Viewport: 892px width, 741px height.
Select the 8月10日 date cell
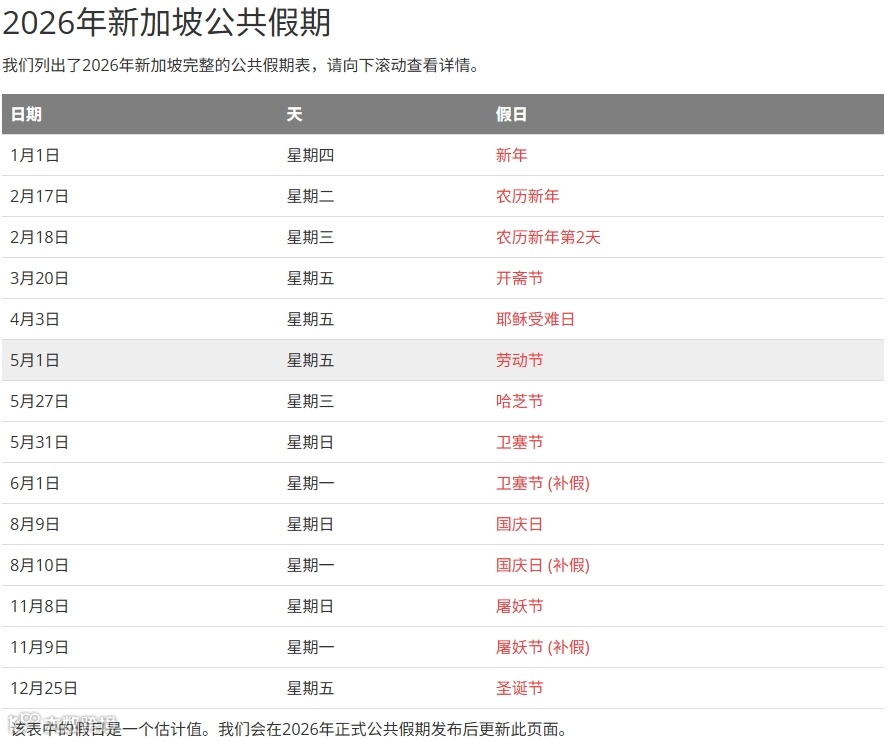39,565
